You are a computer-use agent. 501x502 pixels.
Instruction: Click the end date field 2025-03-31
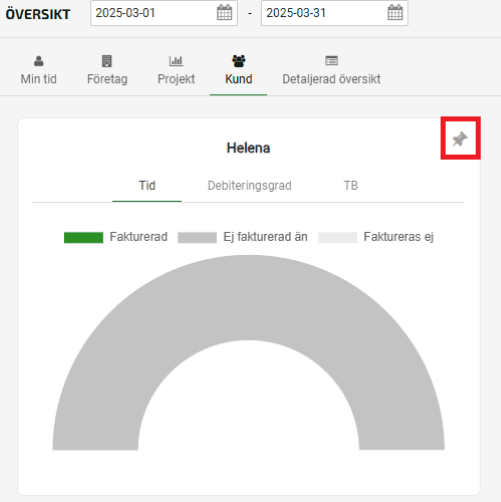296,13
